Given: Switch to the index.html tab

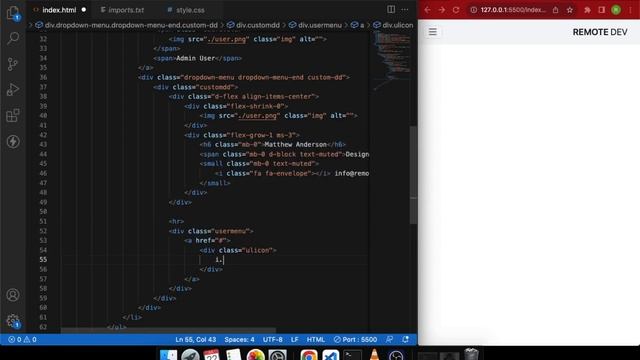Looking at the screenshot, I should coord(59,10).
